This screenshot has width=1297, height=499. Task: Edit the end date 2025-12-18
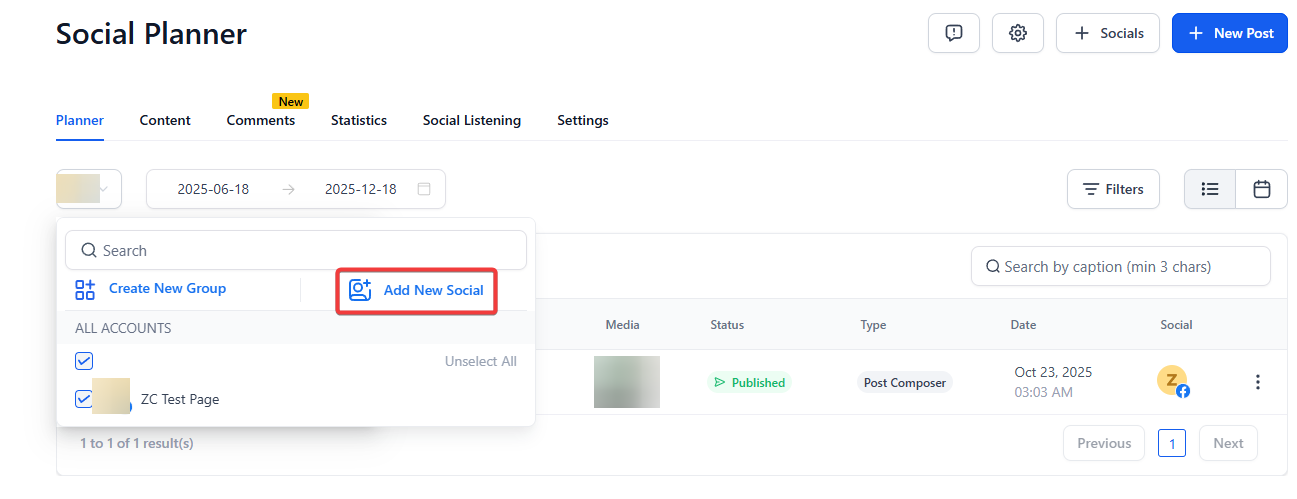pos(361,189)
